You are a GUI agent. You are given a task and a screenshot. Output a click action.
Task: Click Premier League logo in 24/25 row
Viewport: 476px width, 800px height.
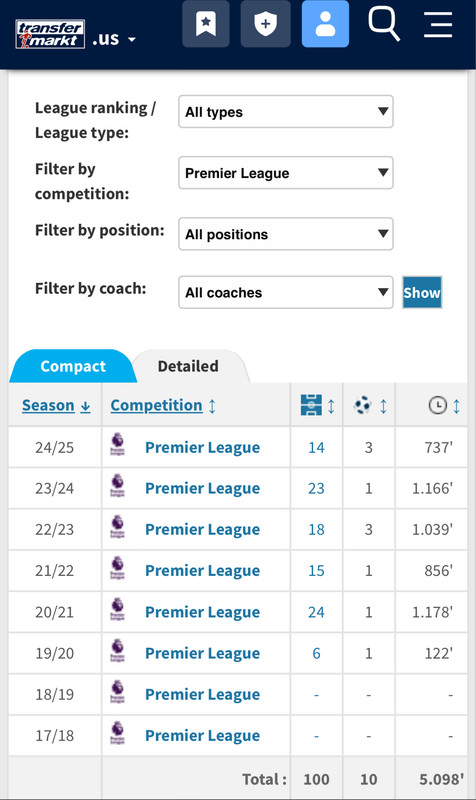(117, 444)
